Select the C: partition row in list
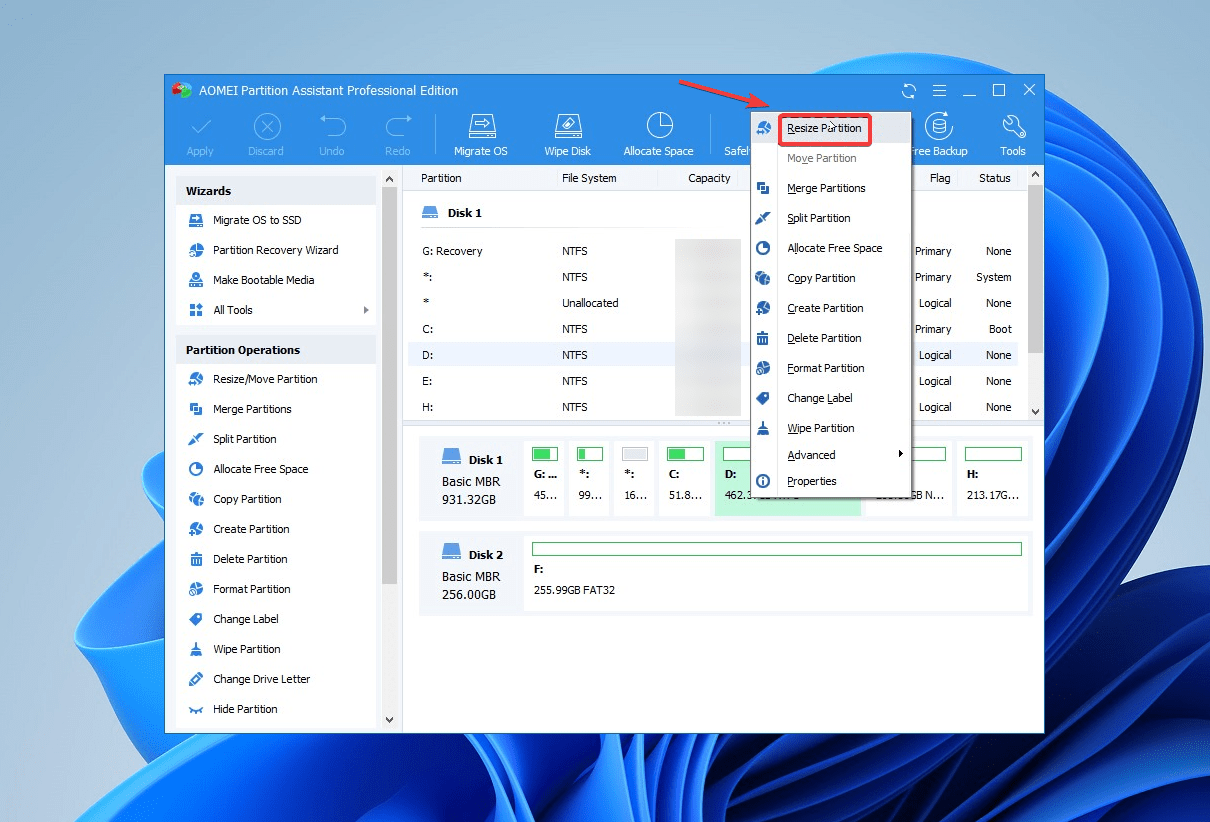This screenshot has height=822, width=1210. click(x=715, y=329)
